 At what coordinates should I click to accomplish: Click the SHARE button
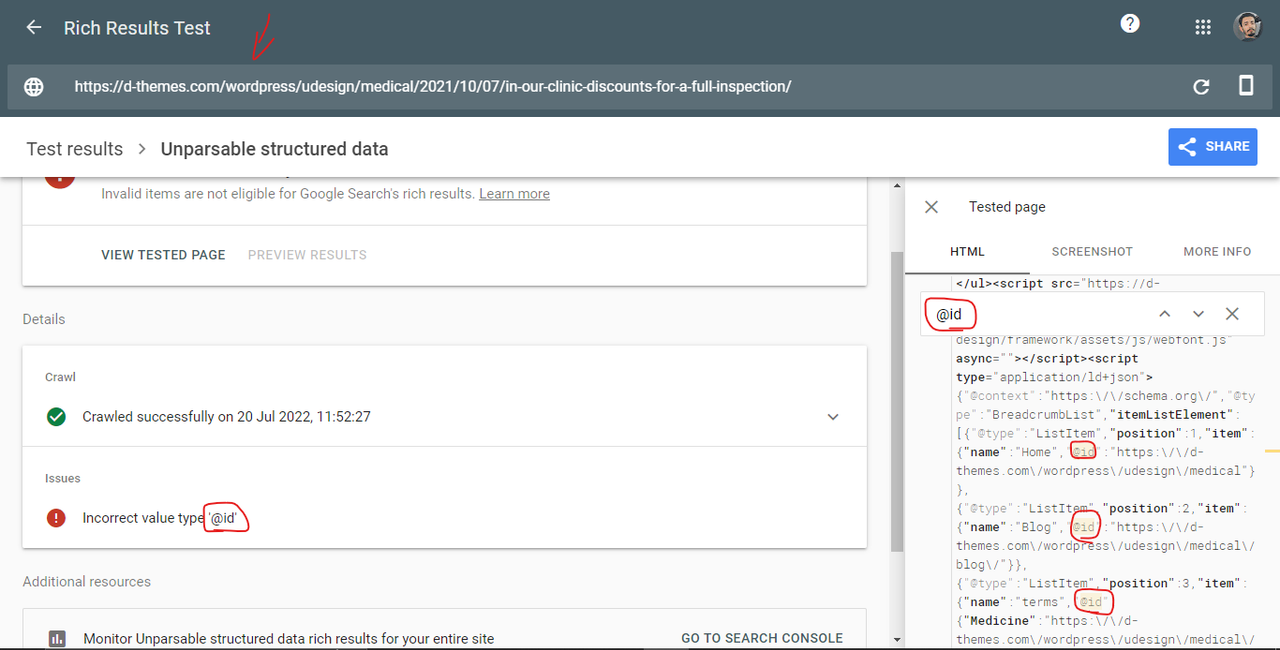pyautogui.click(x=1213, y=147)
